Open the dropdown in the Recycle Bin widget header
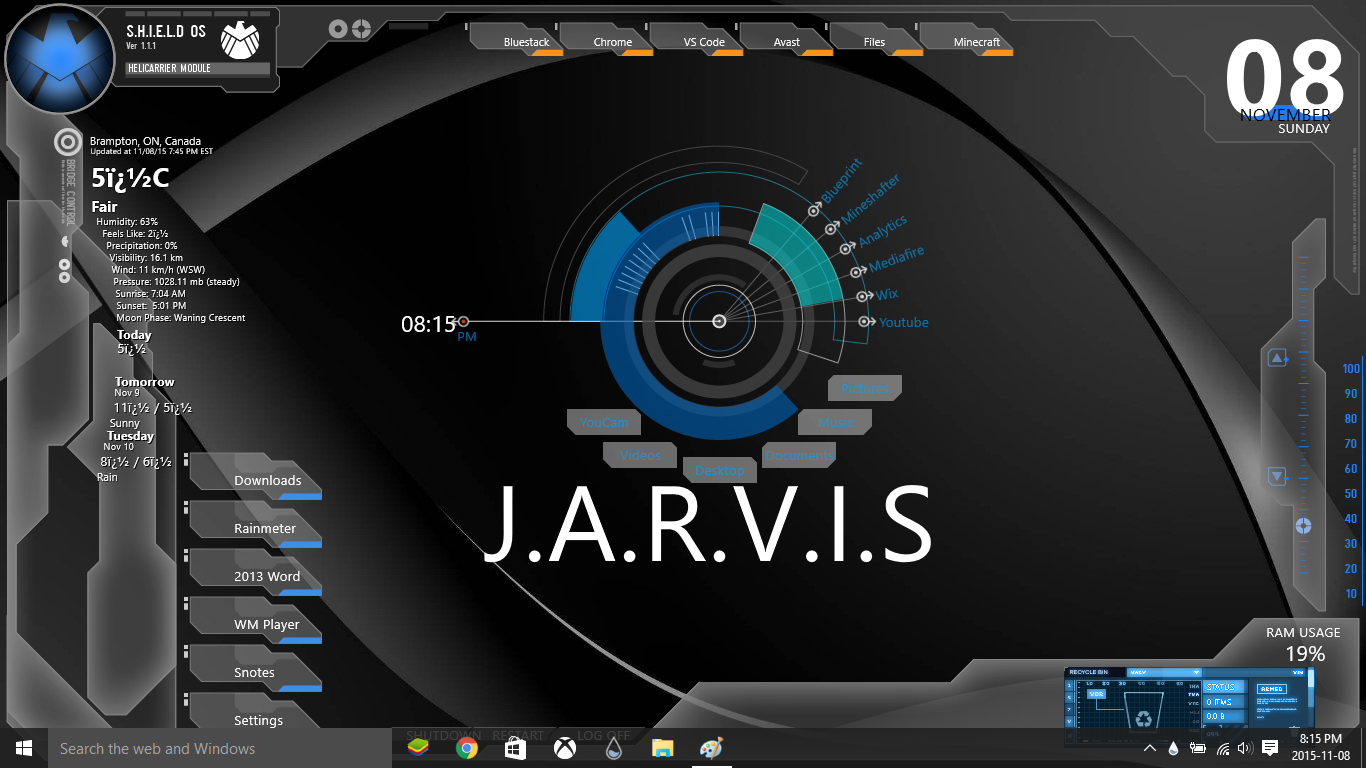Screen dimensions: 1366x768 click(1165, 672)
